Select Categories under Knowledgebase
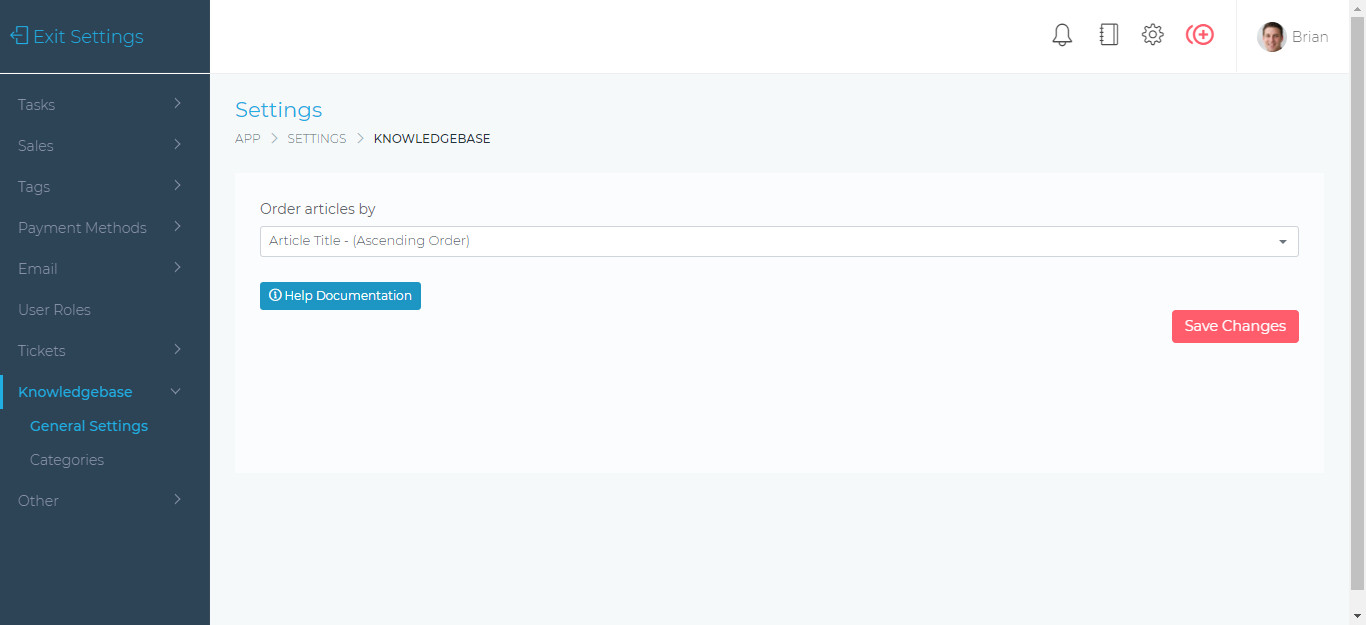1366x625 pixels. (67, 460)
